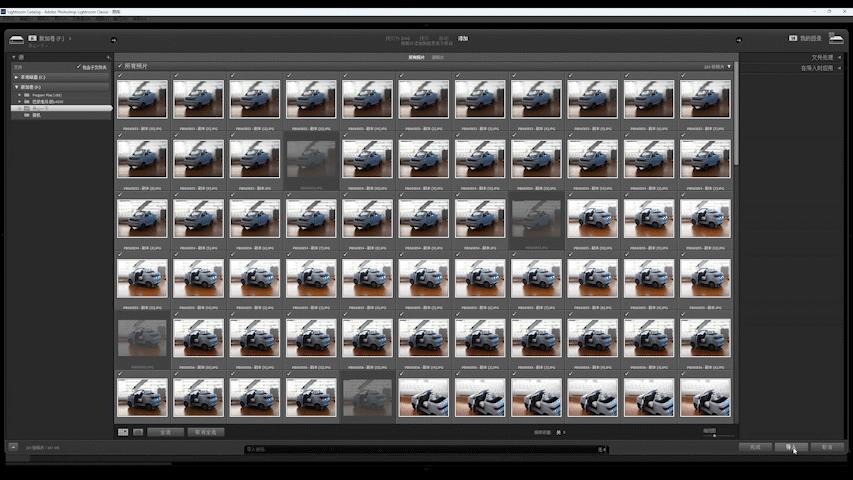Click the arrow icon after the source panel
This screenshot has width=853, height=480.
coord(113,40)
